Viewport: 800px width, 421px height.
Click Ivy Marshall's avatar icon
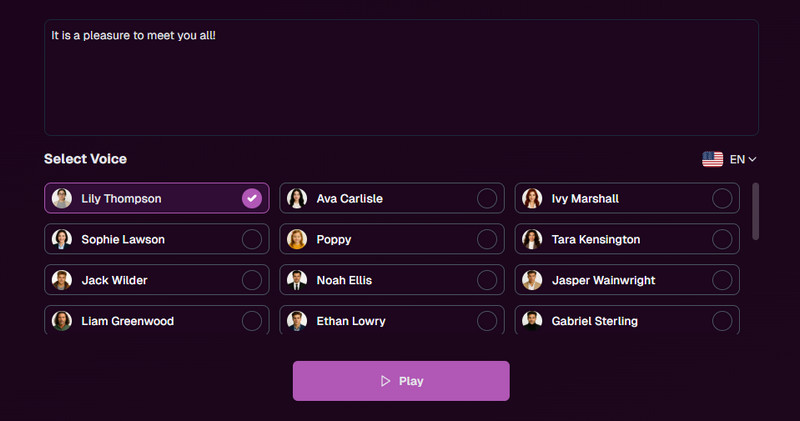click(x=532, y=199)
